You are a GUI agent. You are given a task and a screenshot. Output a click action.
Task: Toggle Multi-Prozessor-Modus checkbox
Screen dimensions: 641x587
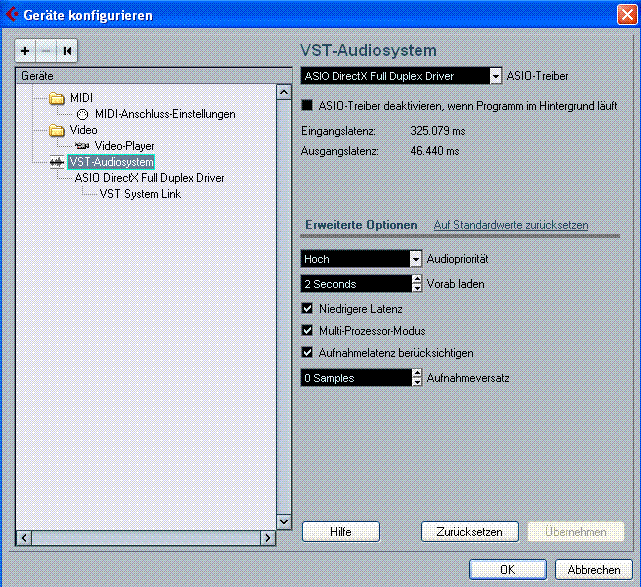(x=307, y=330)
